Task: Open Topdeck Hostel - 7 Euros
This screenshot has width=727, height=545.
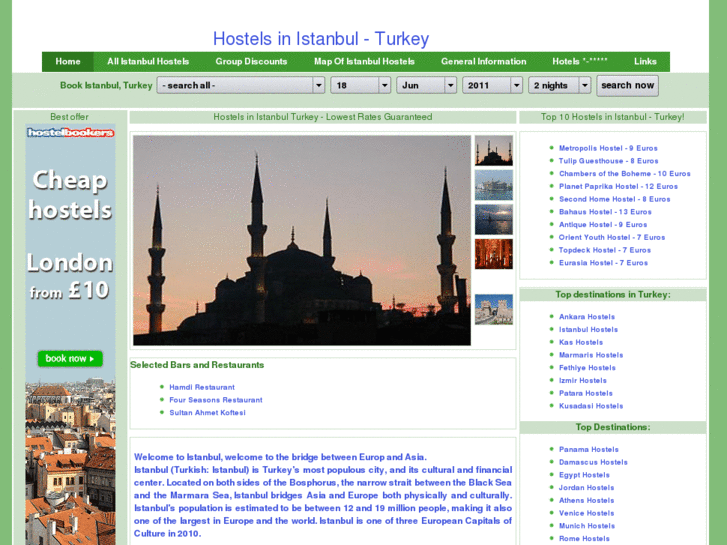Action: coord(605,250)
